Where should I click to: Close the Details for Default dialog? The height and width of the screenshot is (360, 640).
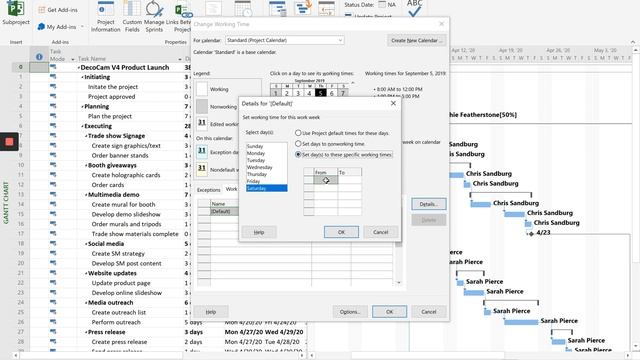[x=393, y=103]
